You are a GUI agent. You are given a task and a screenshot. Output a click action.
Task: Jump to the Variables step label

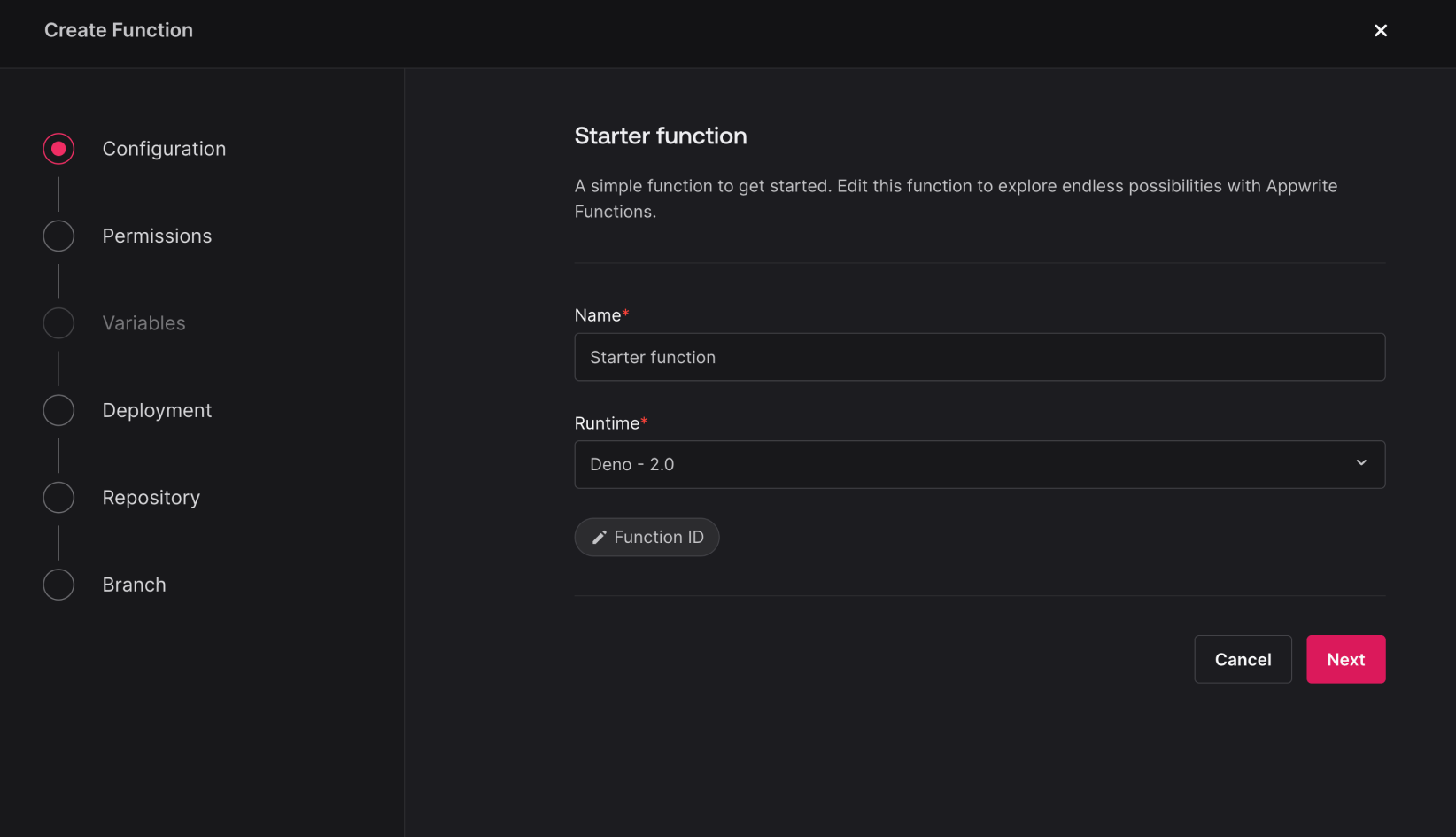(143, 323)
